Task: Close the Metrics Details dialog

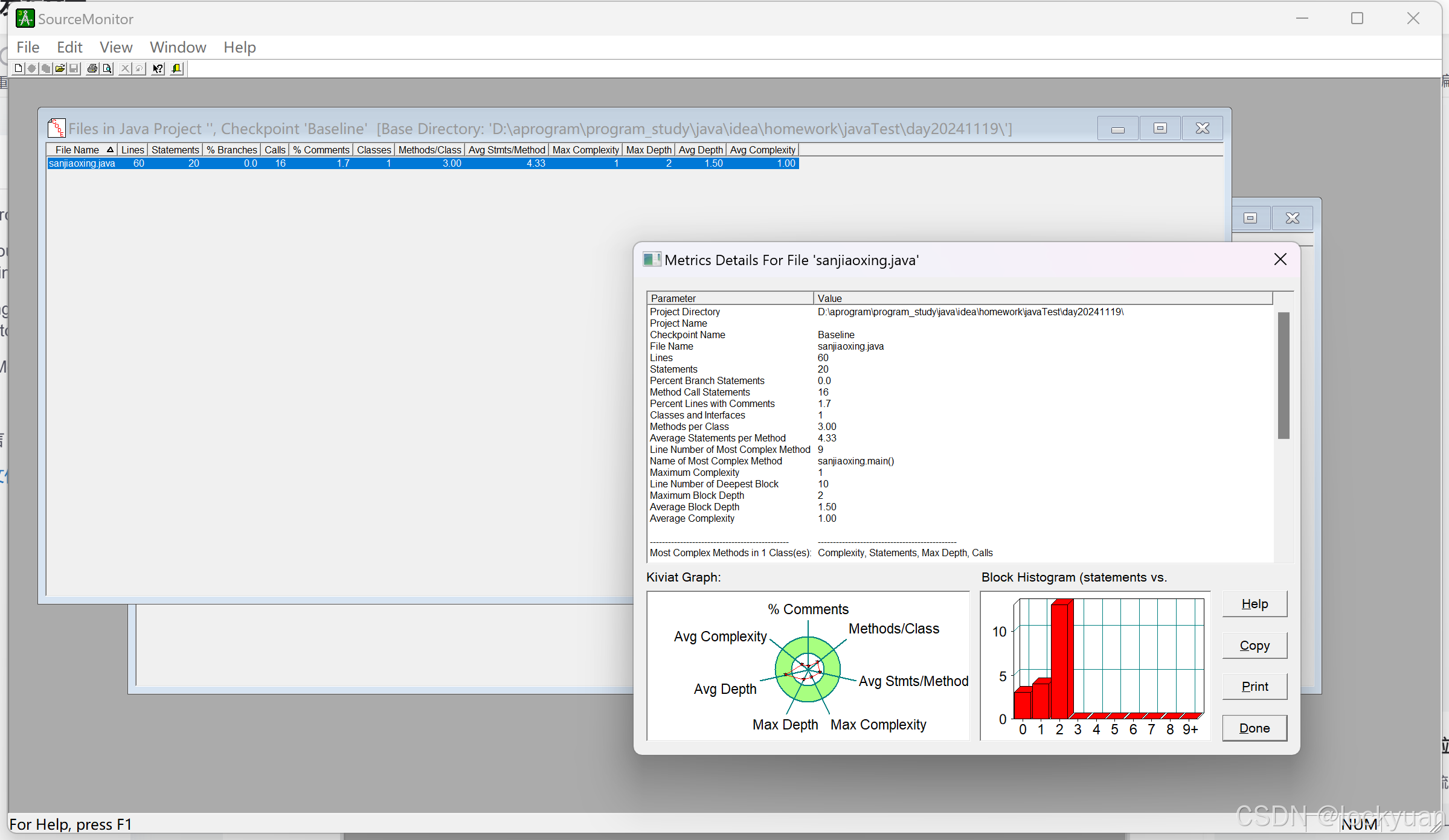Action: (x=1280, y=260)
